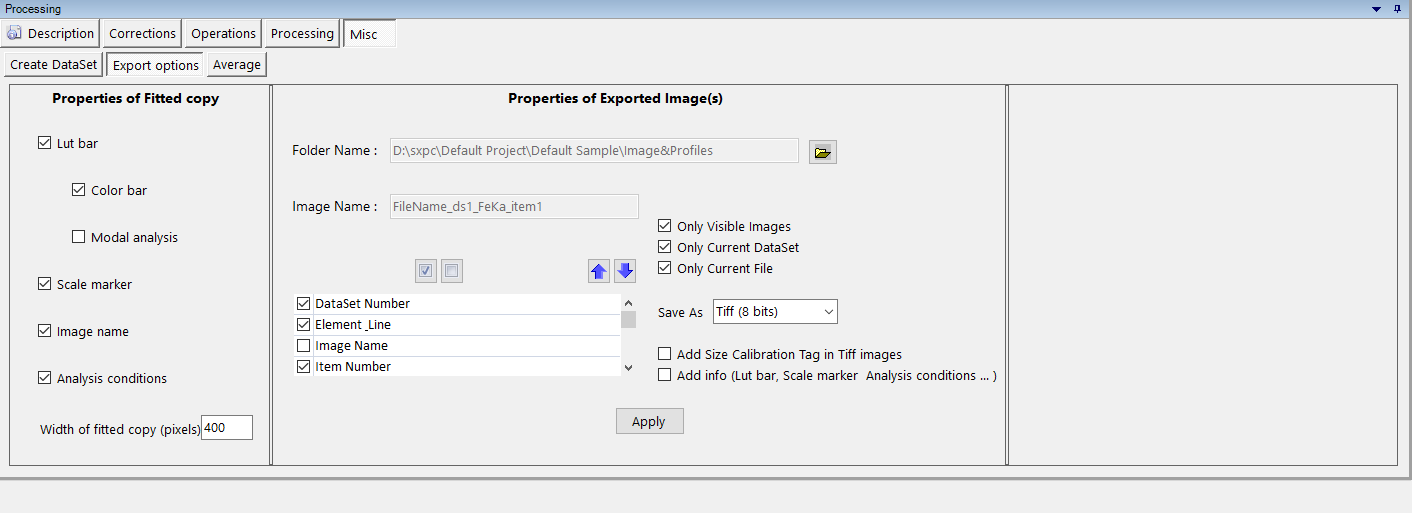Switch to the Corrections tab
This screenshot has height=513, width=1412.
click(x=142, y=34)
